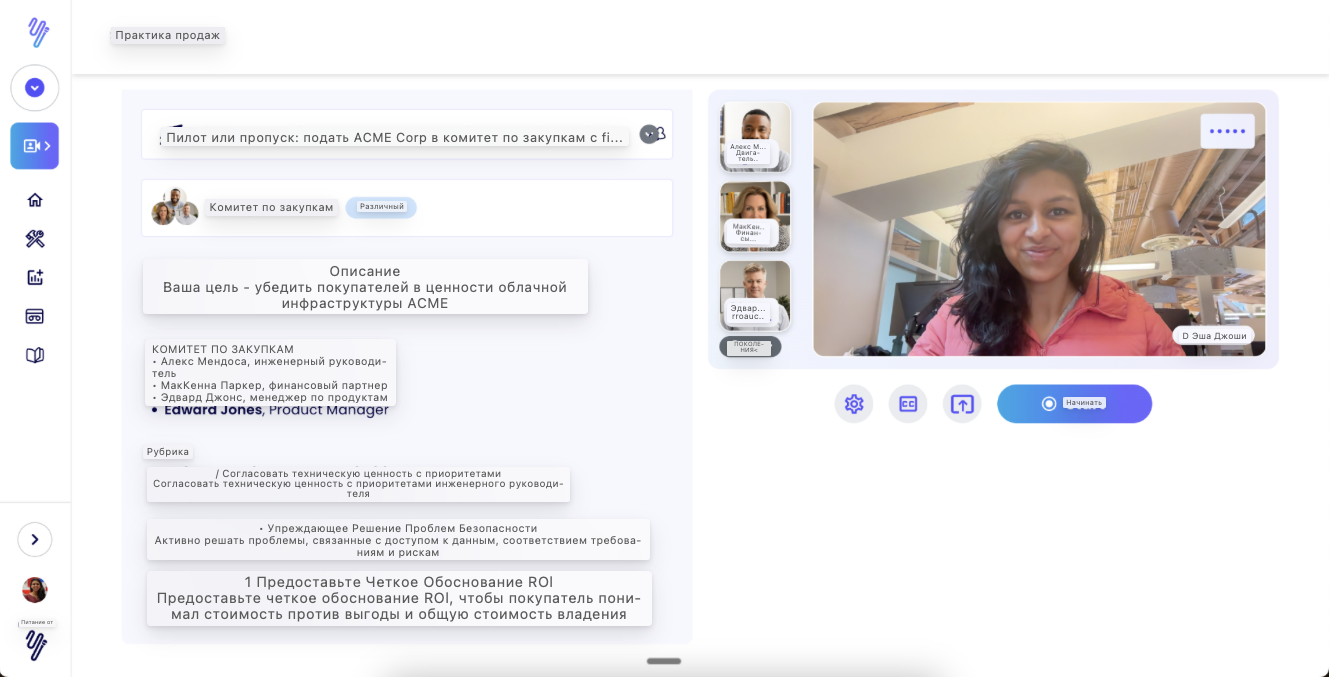The height and width of the screenshot is (700, 1329).
Task: Expand the sidebar with the arrow chevron
Action: pyautogui.click(x=35, y=539)
